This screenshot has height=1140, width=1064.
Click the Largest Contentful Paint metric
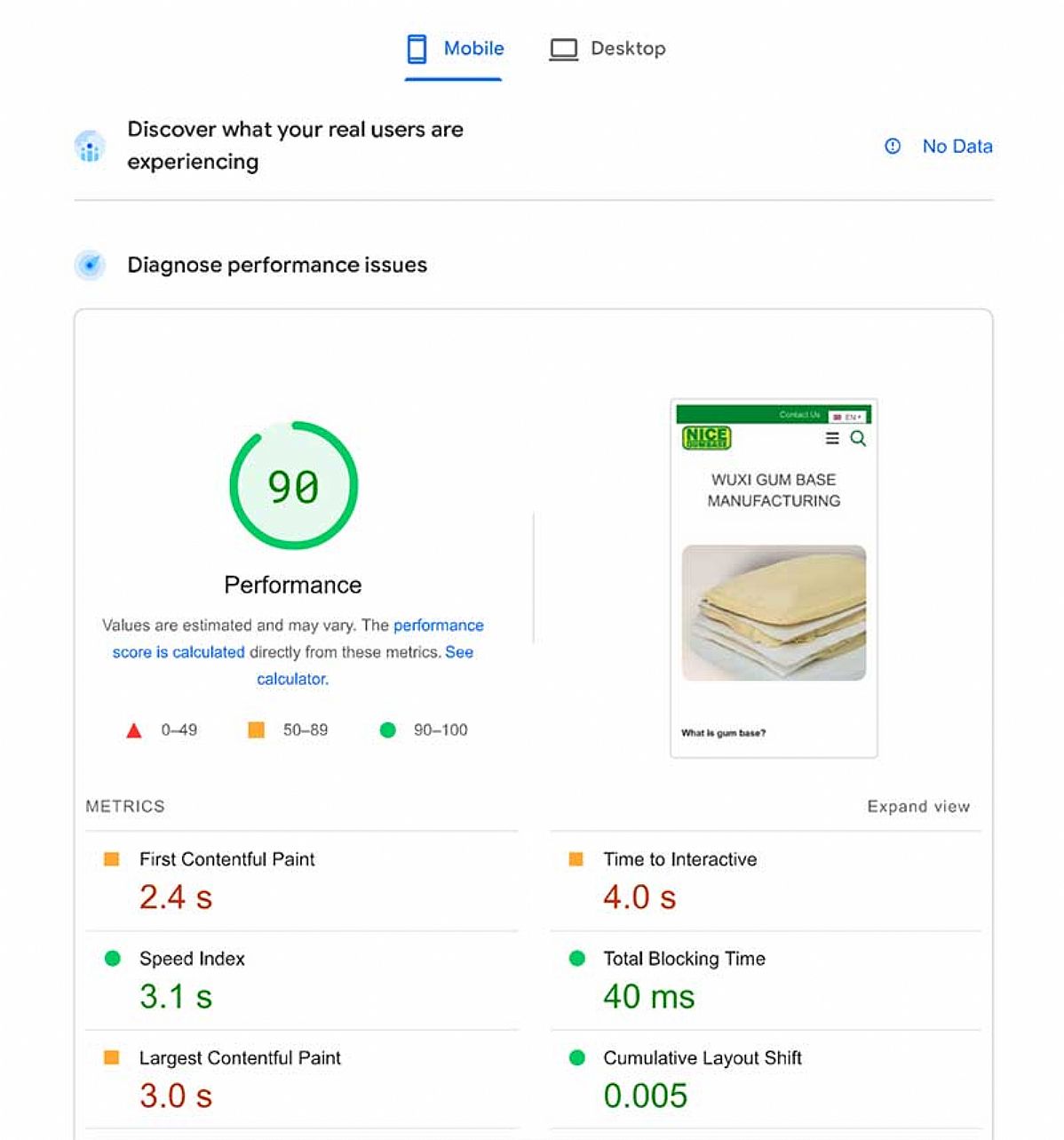[x=240, y=1058]
